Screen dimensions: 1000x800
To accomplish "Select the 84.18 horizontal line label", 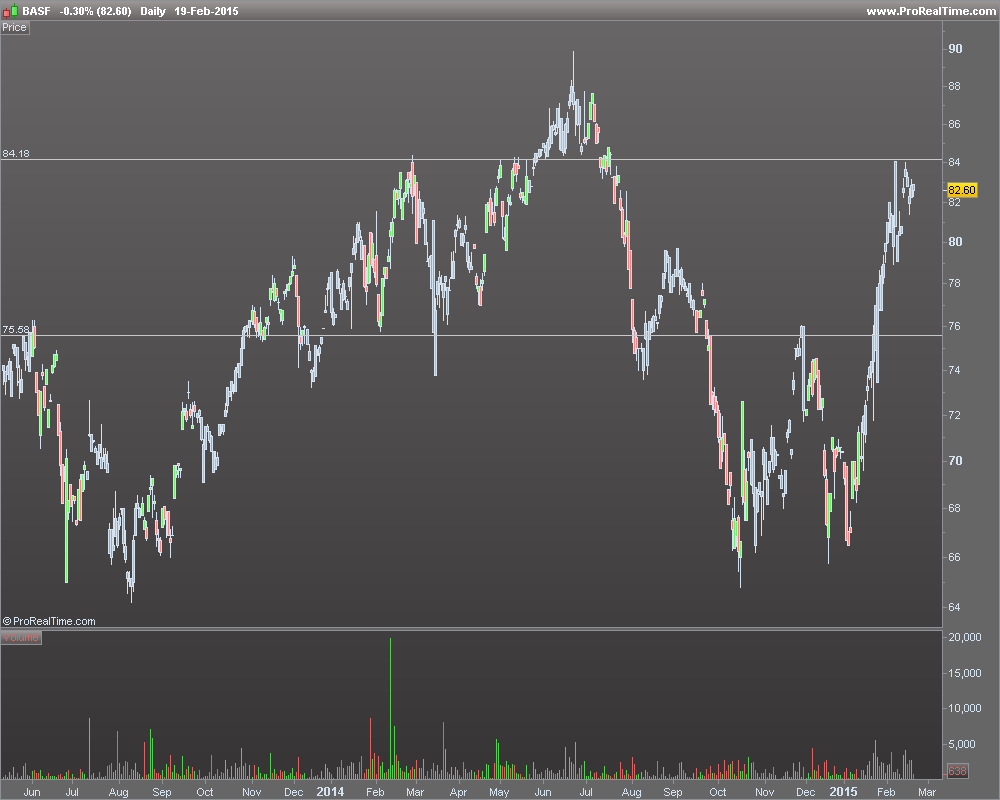I will (x=16, y=154).
